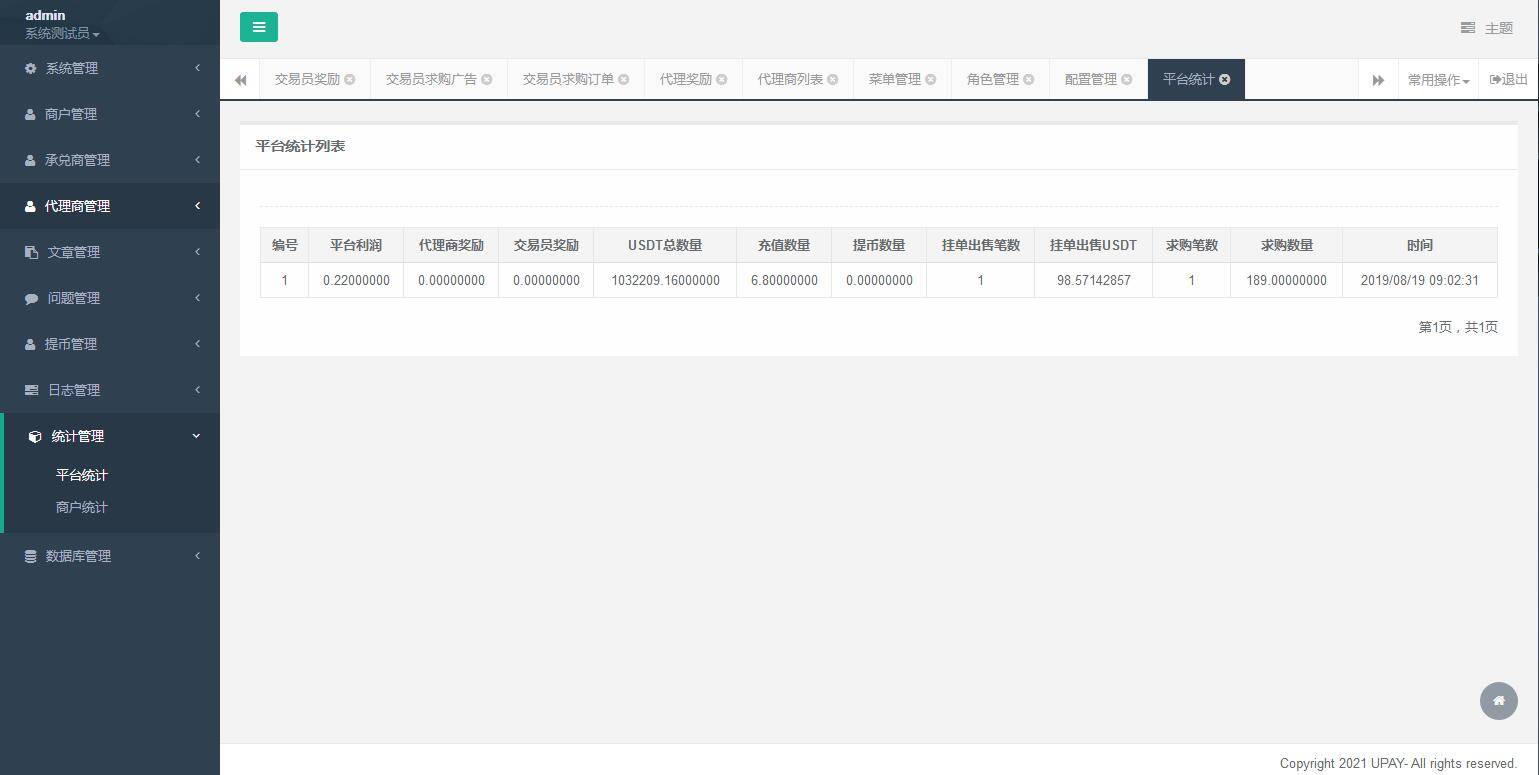The image size is (1539, 775).
Task: Open the 常用操作 dropdown
Action: [1438, 79]
